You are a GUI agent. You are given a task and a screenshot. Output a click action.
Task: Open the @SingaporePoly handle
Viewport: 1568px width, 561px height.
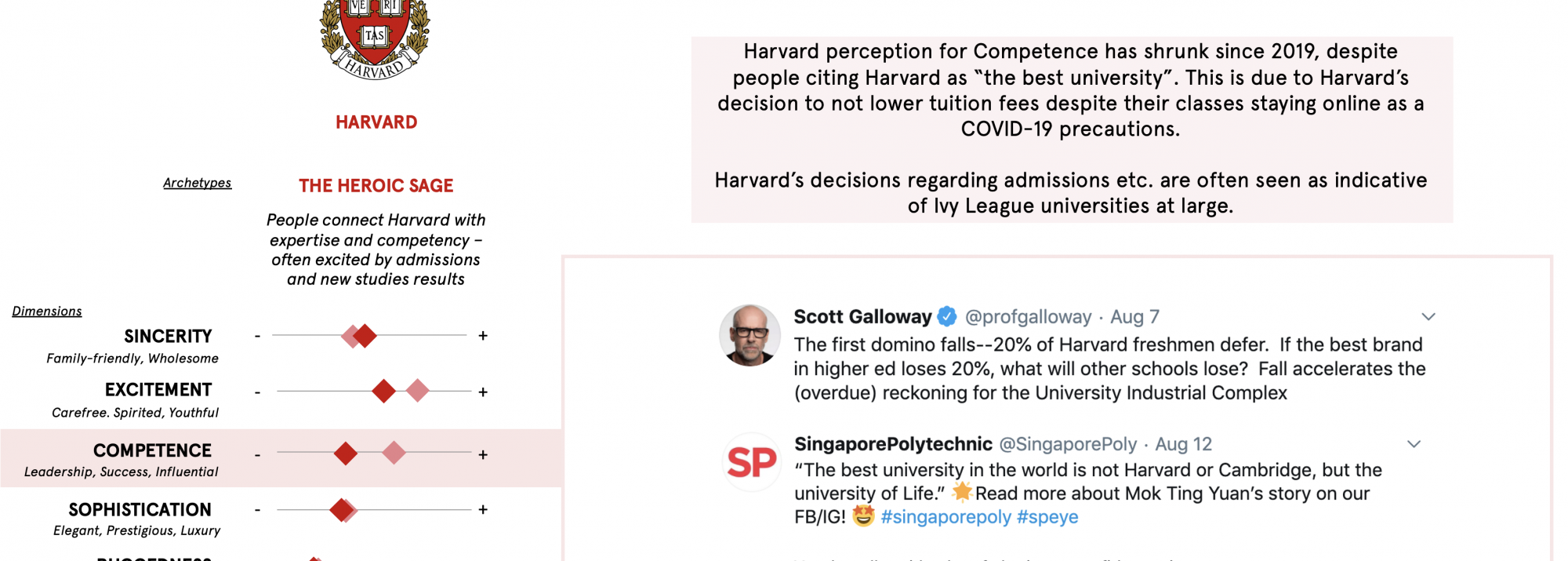[x=1067, y=444]
